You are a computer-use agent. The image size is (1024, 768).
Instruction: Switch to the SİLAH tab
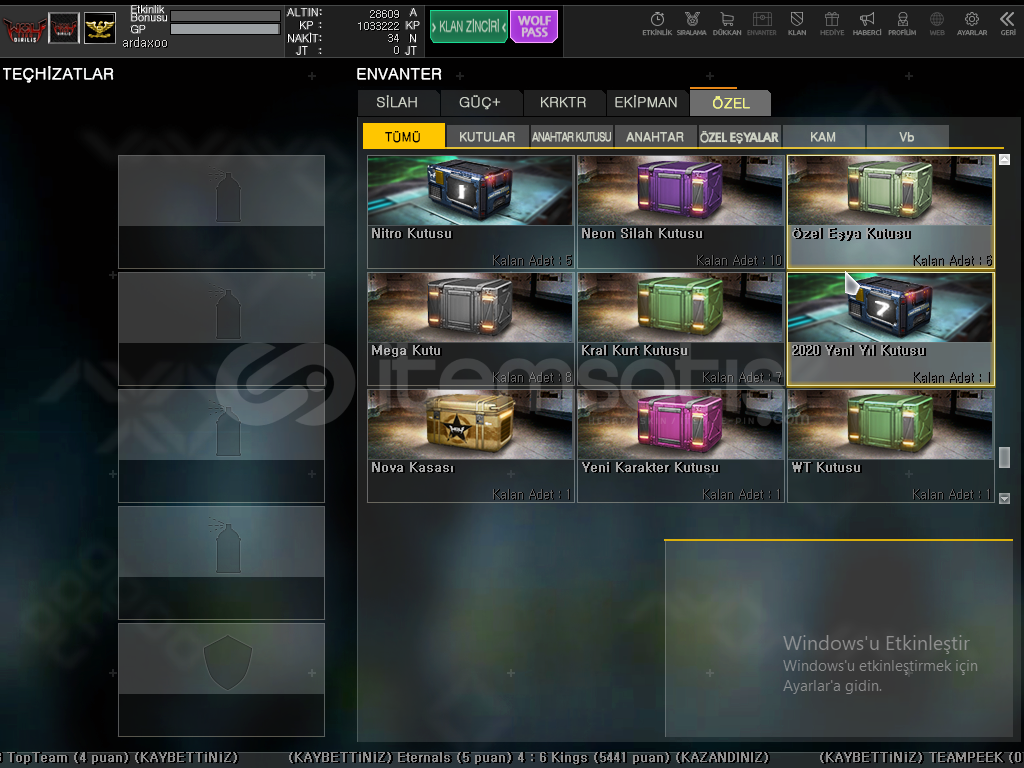[397, 103]
